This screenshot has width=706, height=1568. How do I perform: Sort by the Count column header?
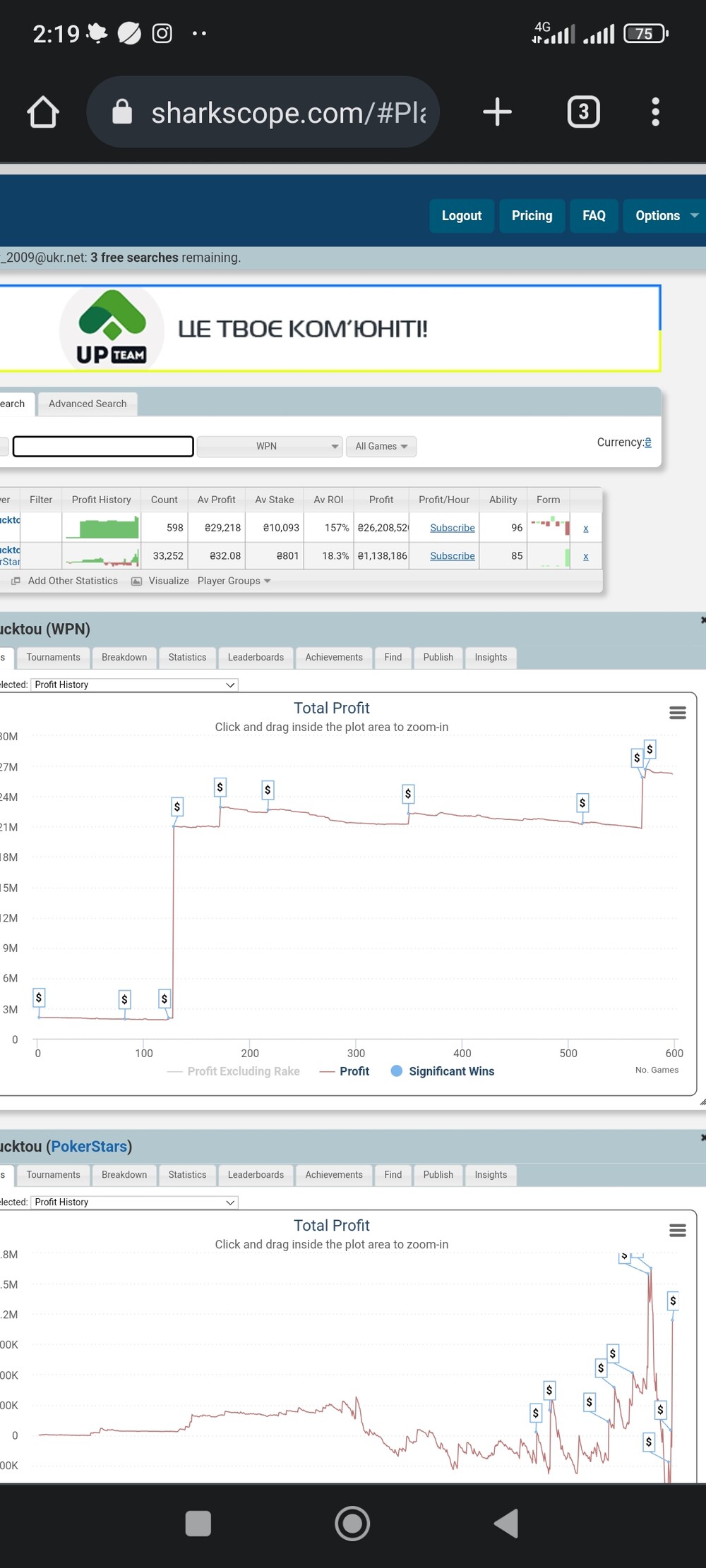coord(164,500)
